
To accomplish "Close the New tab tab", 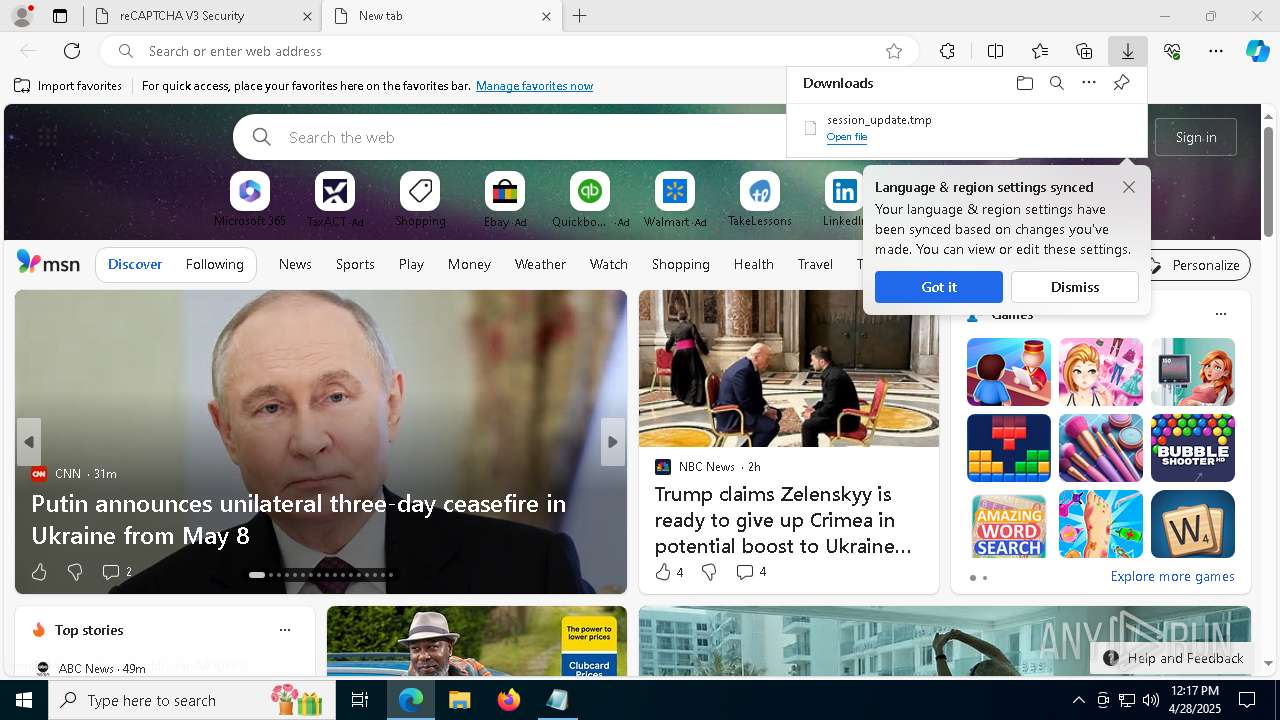I will click(x=546, y=16).
